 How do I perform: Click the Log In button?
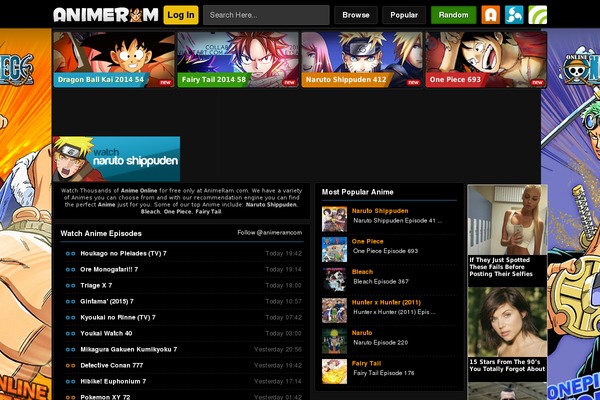pyautogui.click(x=181, y=15)
